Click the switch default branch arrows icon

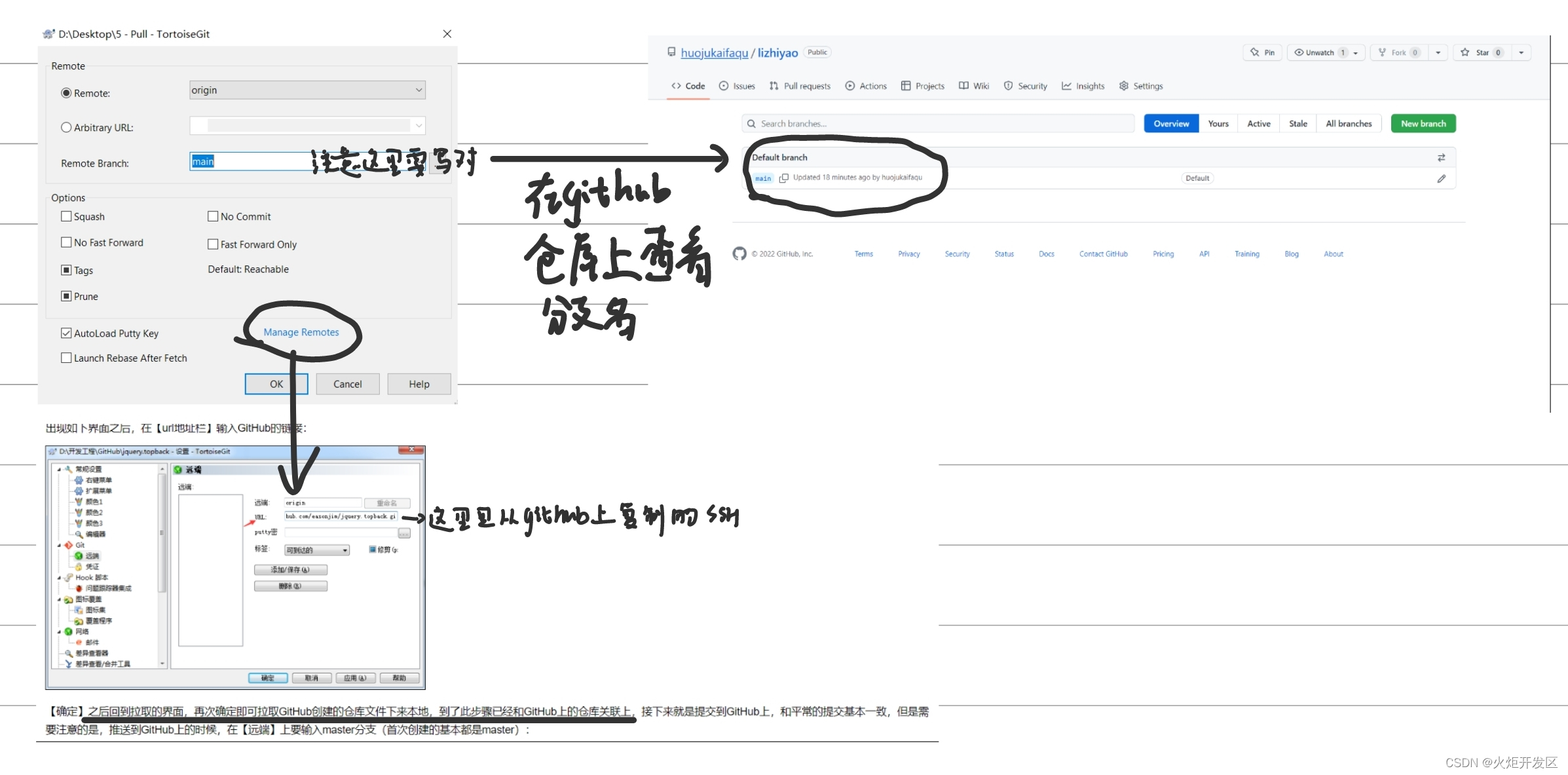(x=1441, y=158)
